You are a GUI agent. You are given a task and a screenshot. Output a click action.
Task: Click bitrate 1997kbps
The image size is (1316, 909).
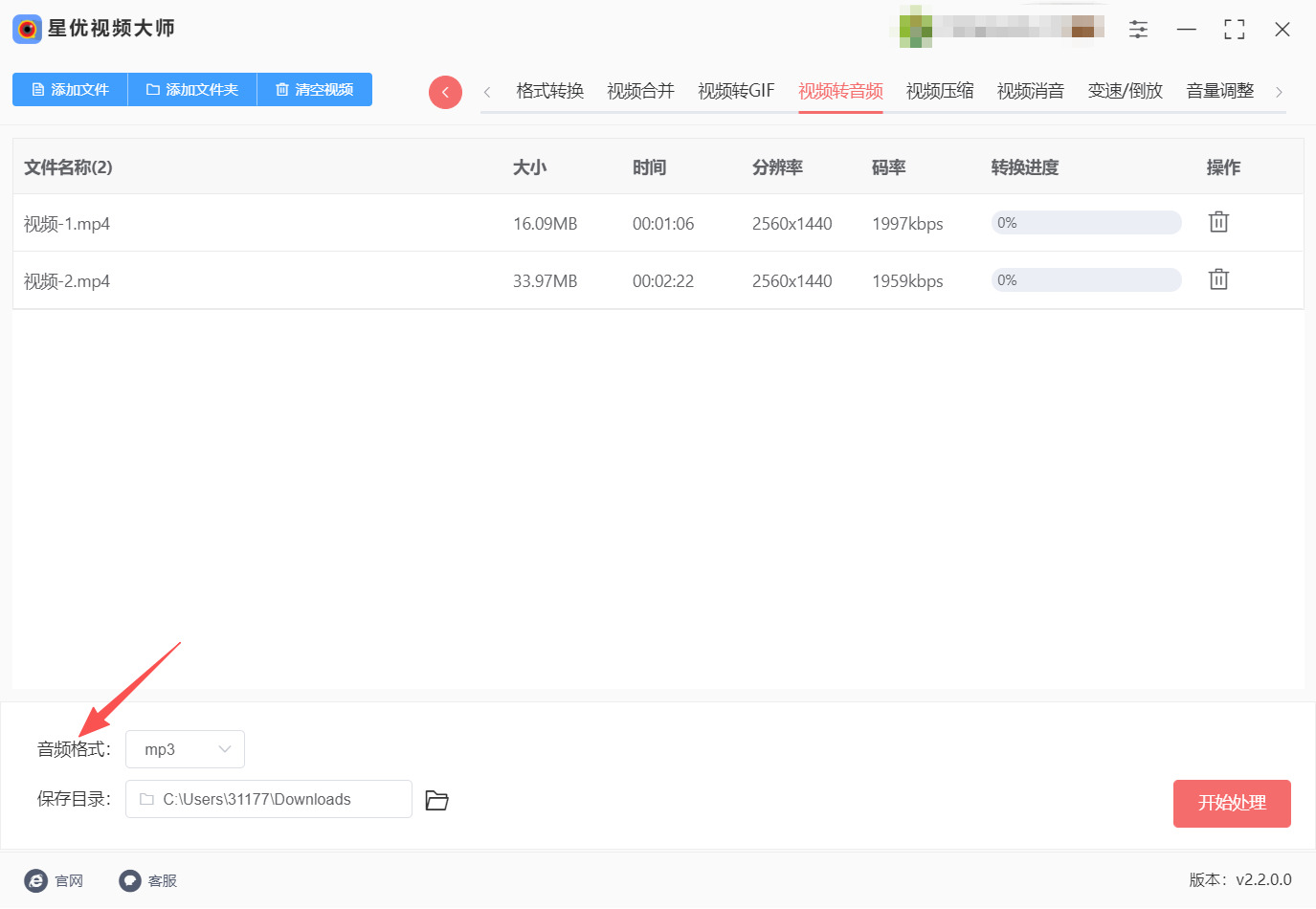pos(907,224)
